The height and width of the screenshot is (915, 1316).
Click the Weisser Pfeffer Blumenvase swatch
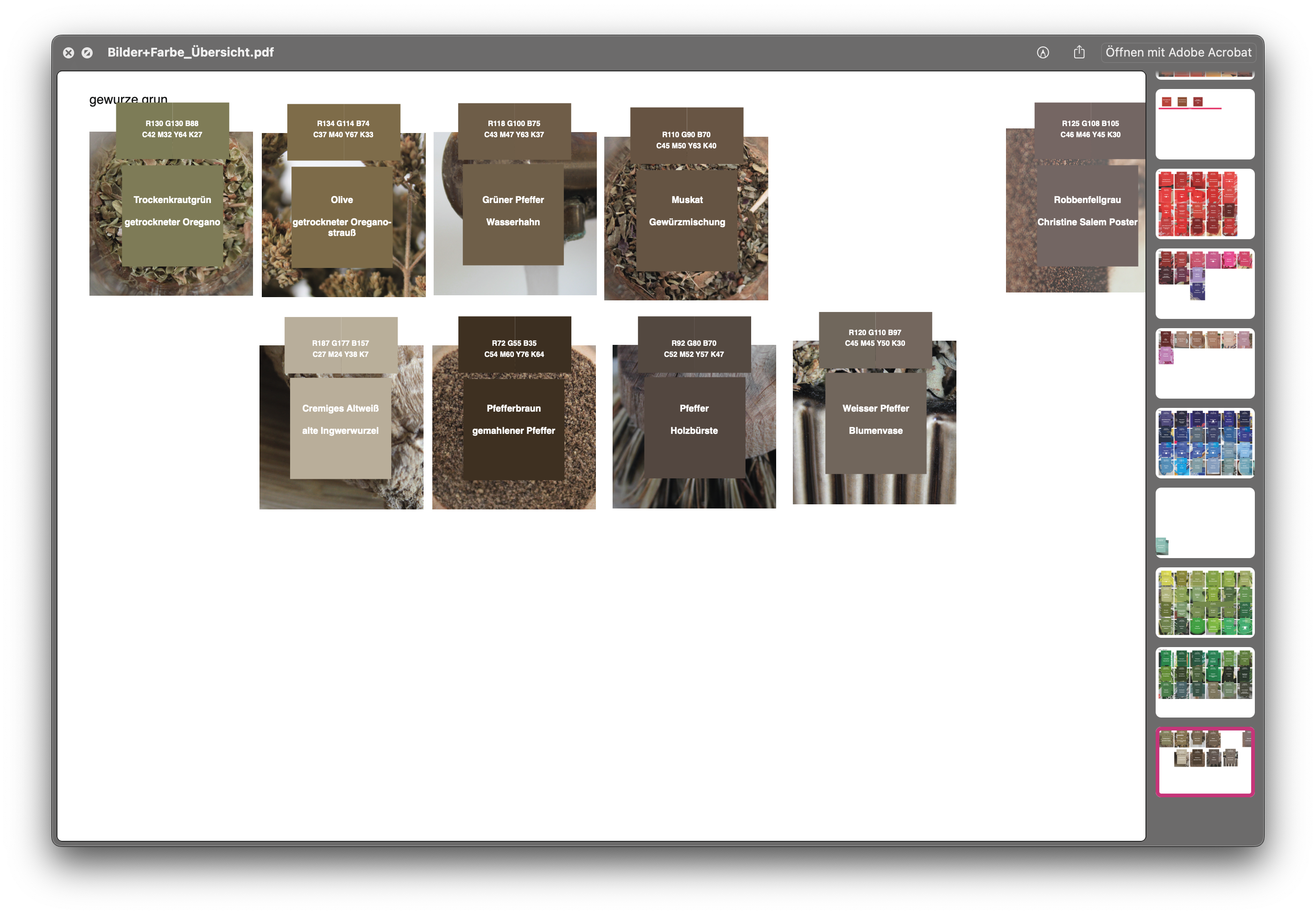[875, 423]
